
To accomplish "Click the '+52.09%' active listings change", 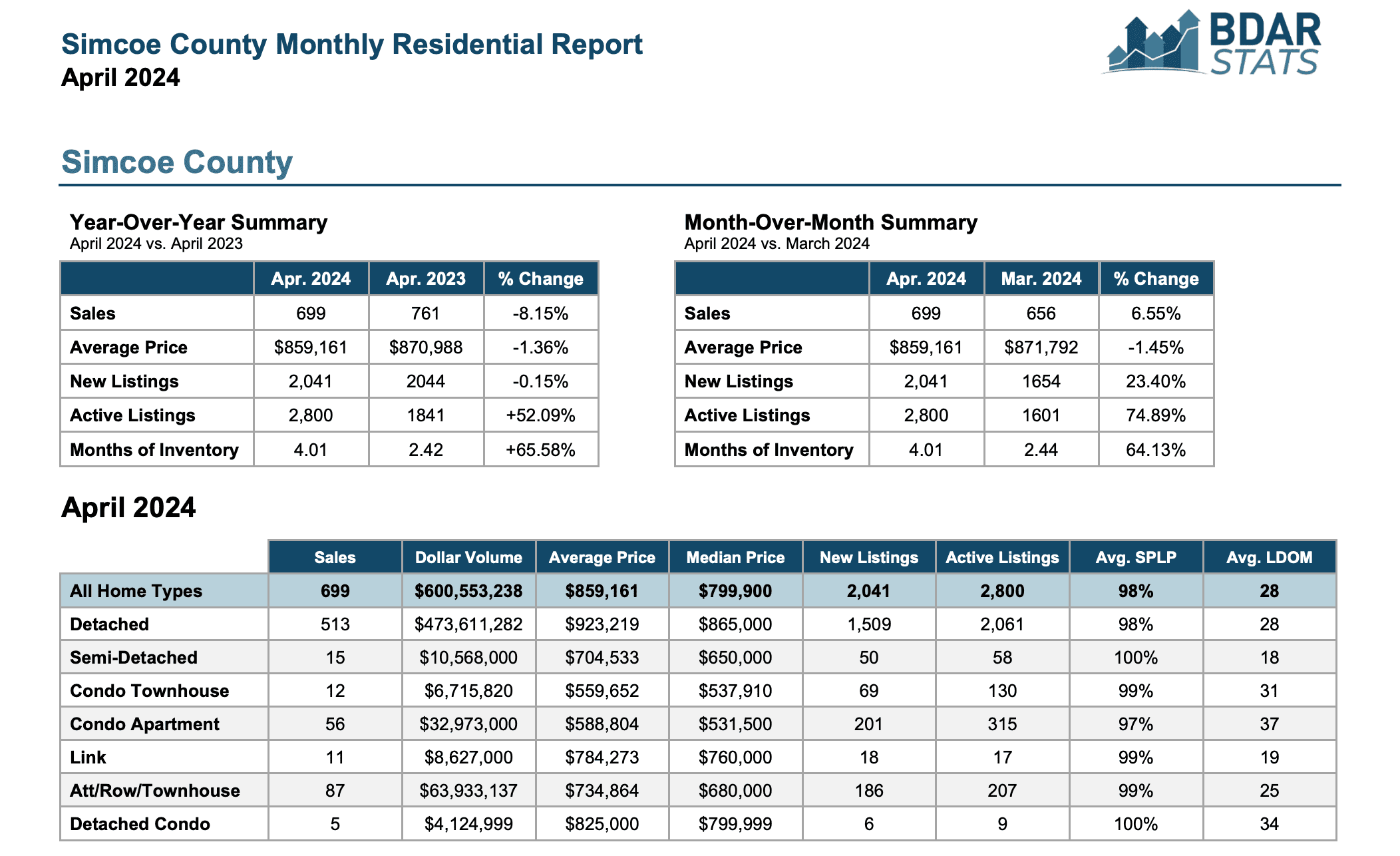I will pos(541,415).
